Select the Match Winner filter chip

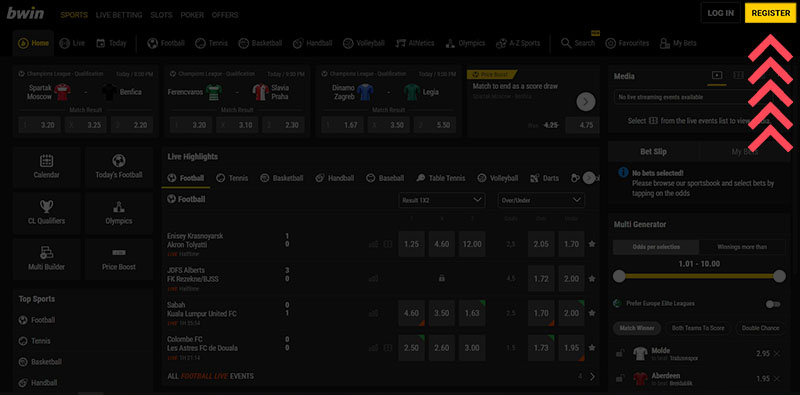click(x=637, y=328)
